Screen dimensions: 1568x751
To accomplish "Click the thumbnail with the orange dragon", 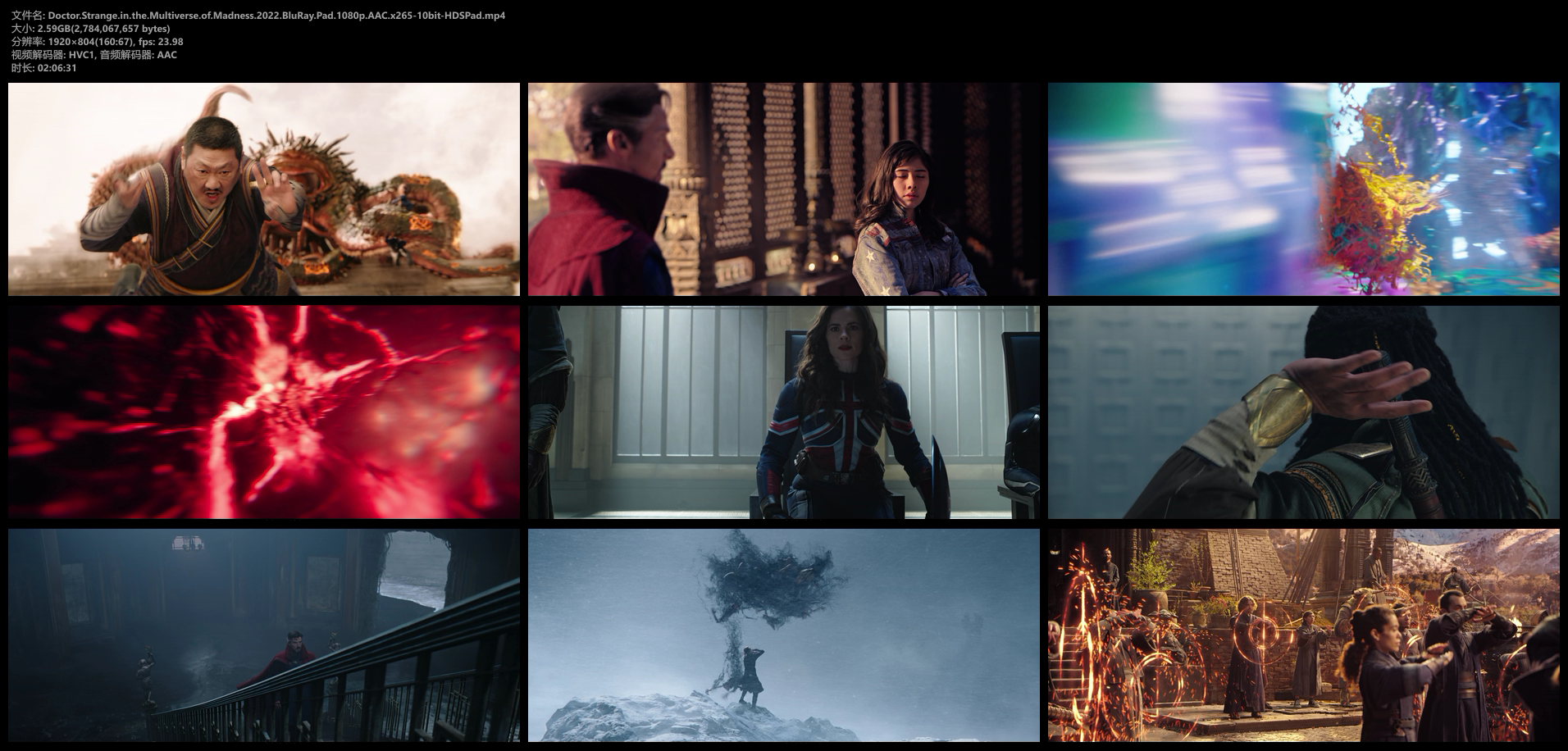I will (263, 189).
